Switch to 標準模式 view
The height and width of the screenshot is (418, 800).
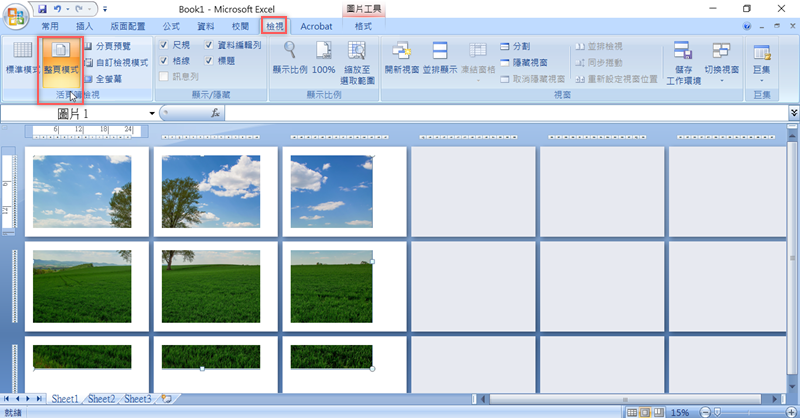click(22, 58)
